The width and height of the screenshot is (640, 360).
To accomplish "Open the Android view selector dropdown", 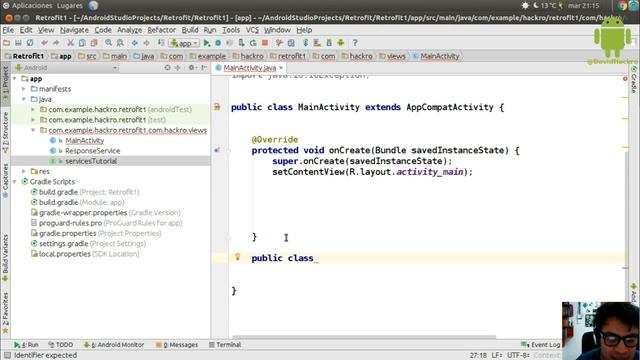I will click(x=66, y=68).
